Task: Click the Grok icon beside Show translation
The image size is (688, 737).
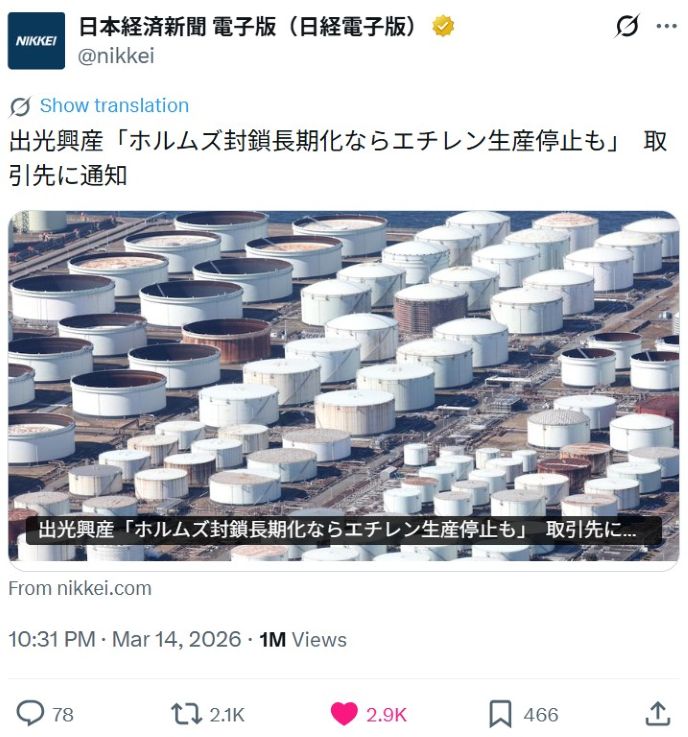Action: point(20,107)
